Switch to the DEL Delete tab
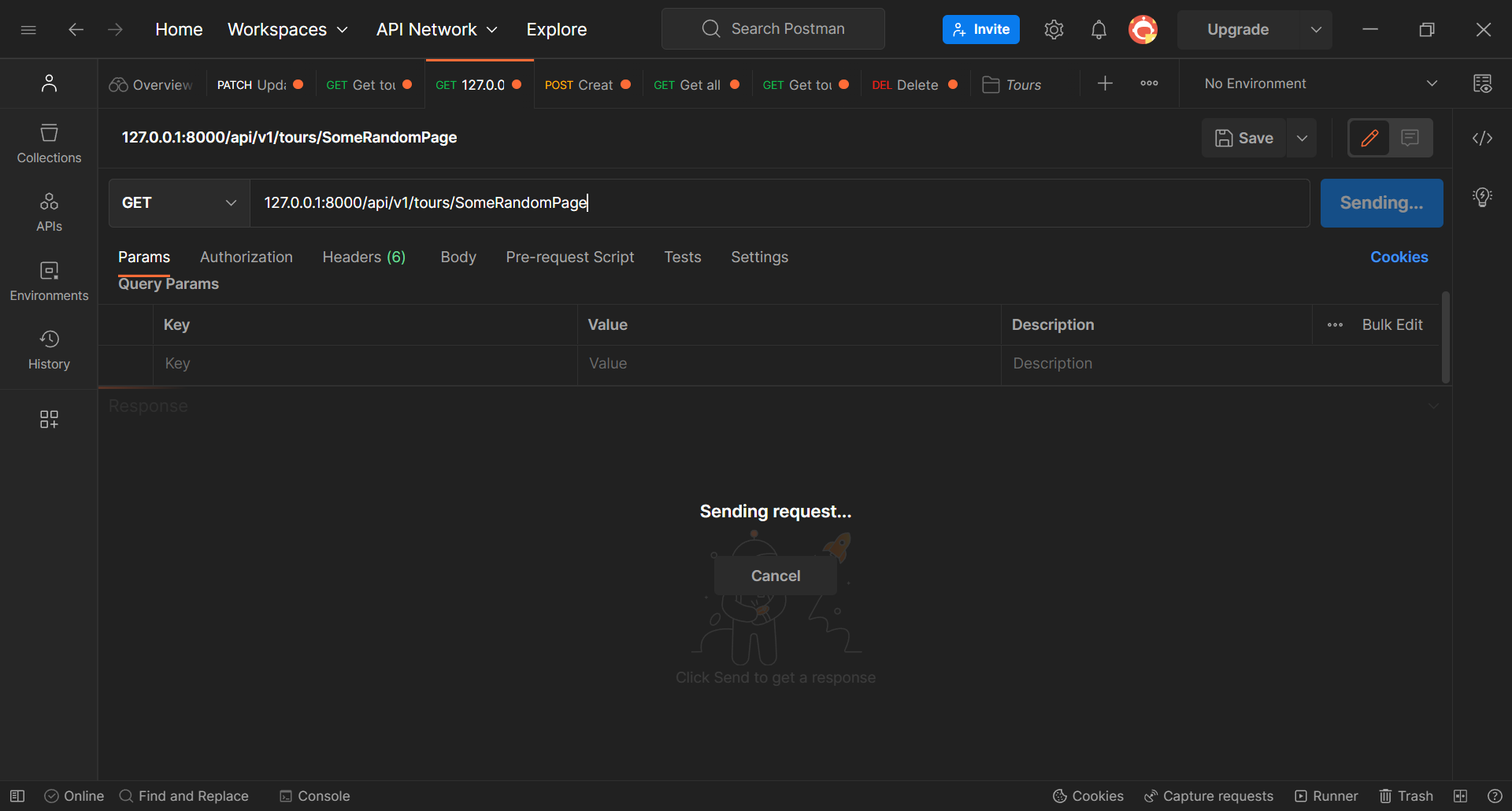Screen dimensions: 1512x811 pyautogui.click(x=915, y=84)
